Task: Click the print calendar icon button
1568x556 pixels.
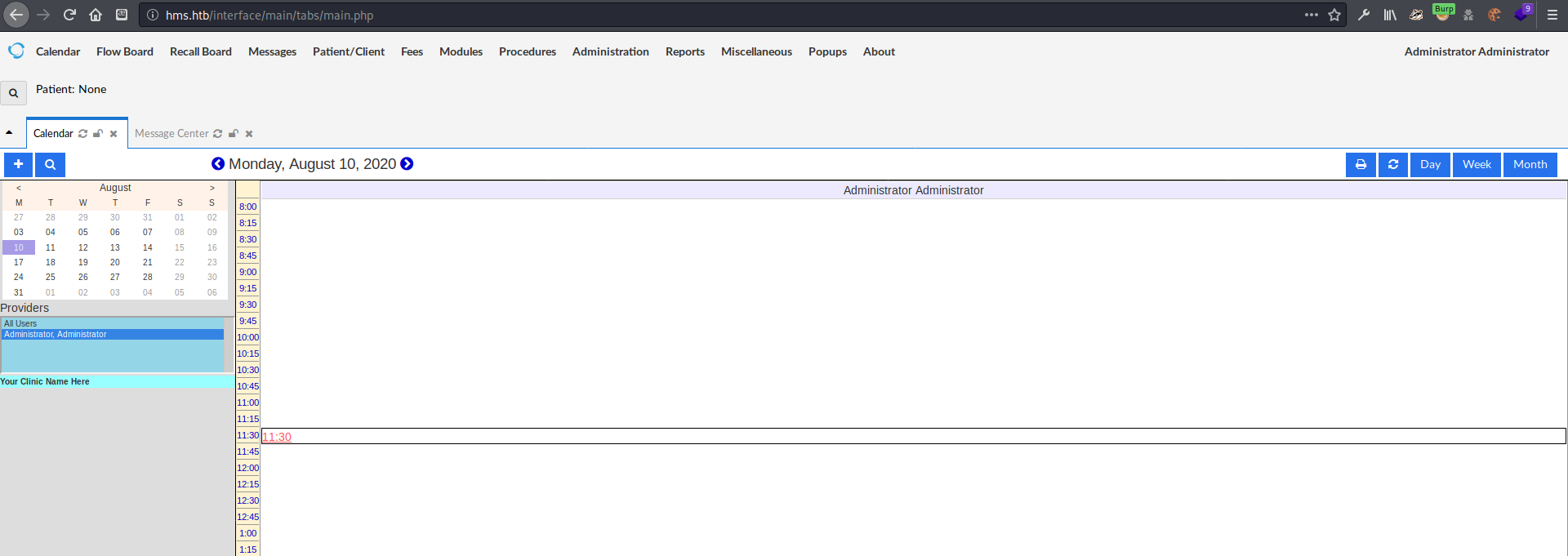Action: (x=1361, y=165)
